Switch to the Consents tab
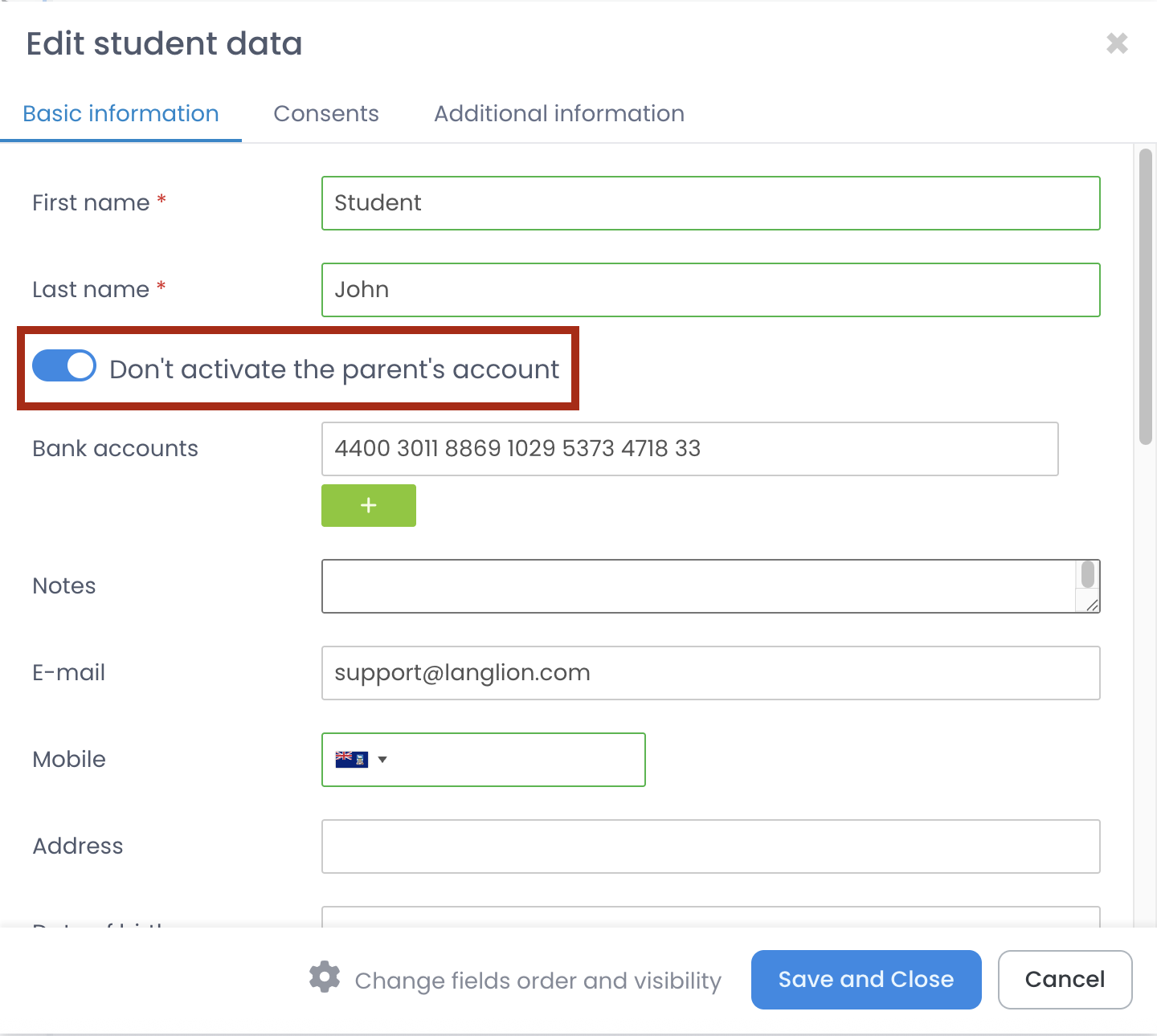This screenshot has width=1157, height=1036. pyautogui.click(x=325, y=113)
